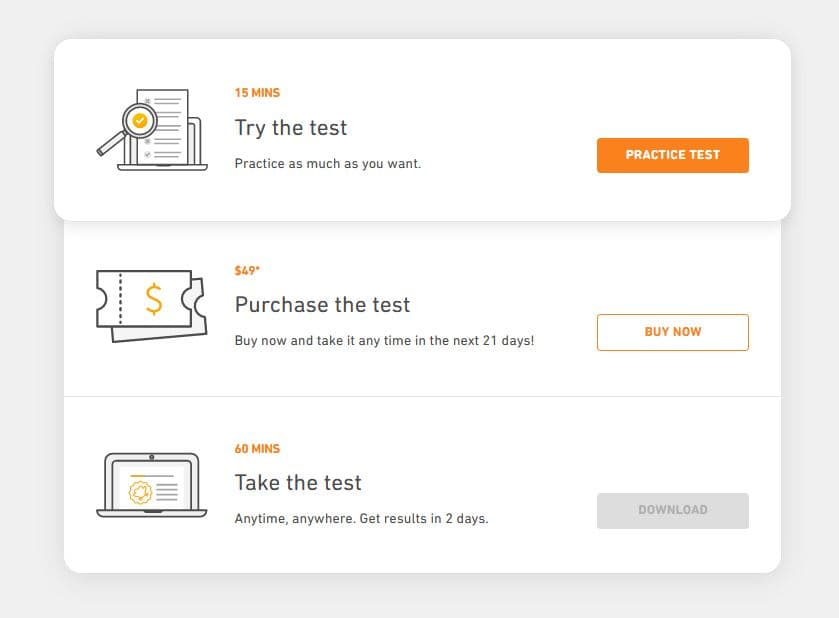Click the greyed DOWNLOAD button

coord(673,510)
